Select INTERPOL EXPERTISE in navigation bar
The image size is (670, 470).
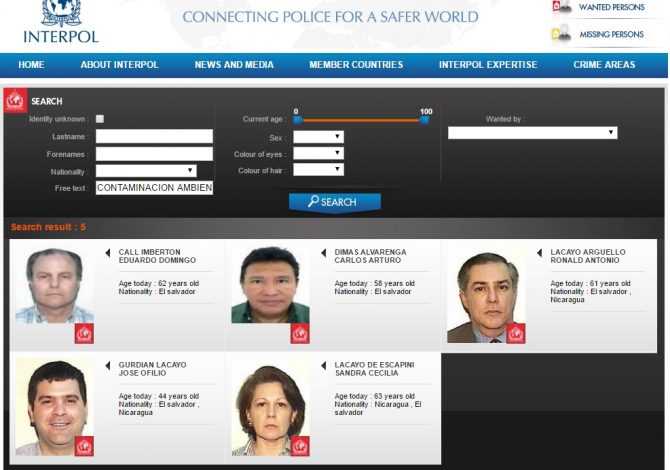pos(488,65)
